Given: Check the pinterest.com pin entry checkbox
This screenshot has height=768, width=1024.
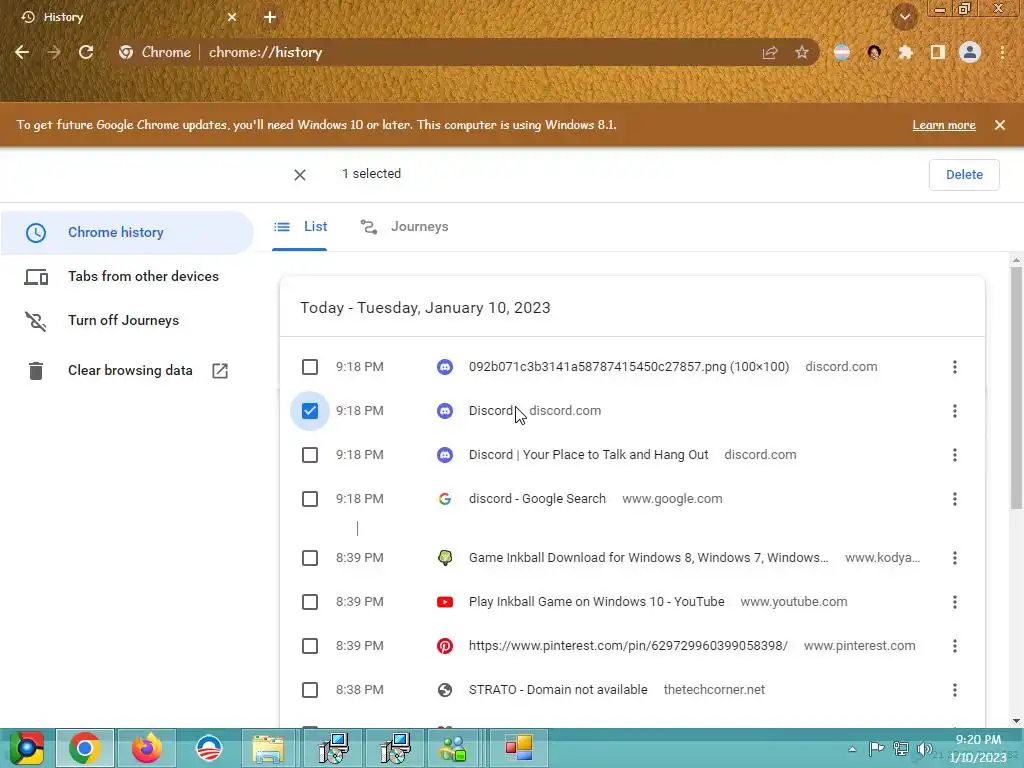Looking at the screenshot, I should click(x=310, y=646).
